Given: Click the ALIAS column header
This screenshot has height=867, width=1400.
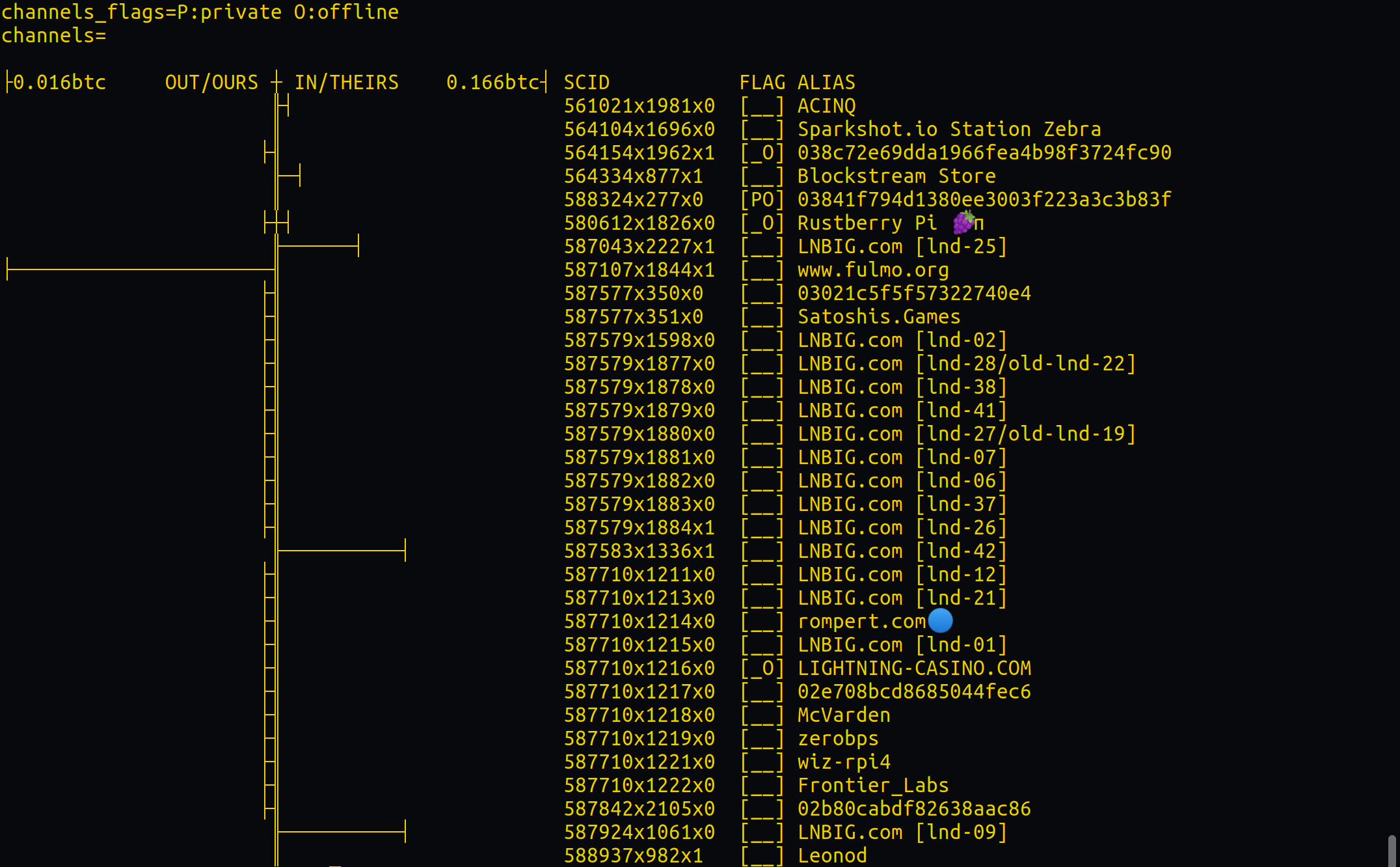Looking at the screenshot, I should (x=826, y=82).
